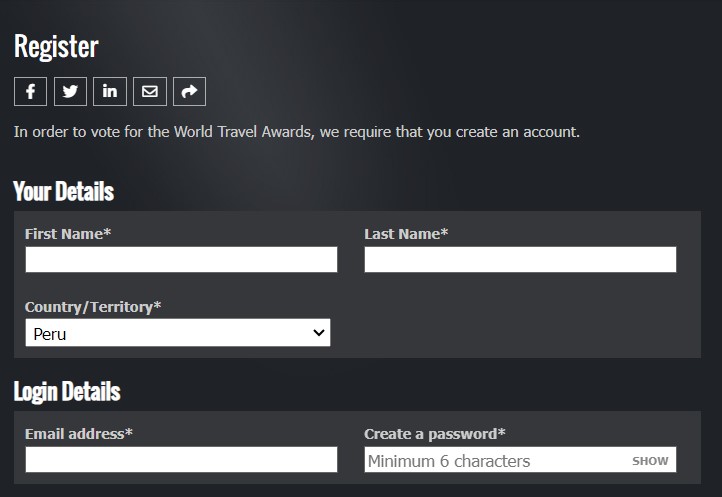Open the Country/Territory dropdown showing Peru
722x497 pixels.
tap(170, 333)
